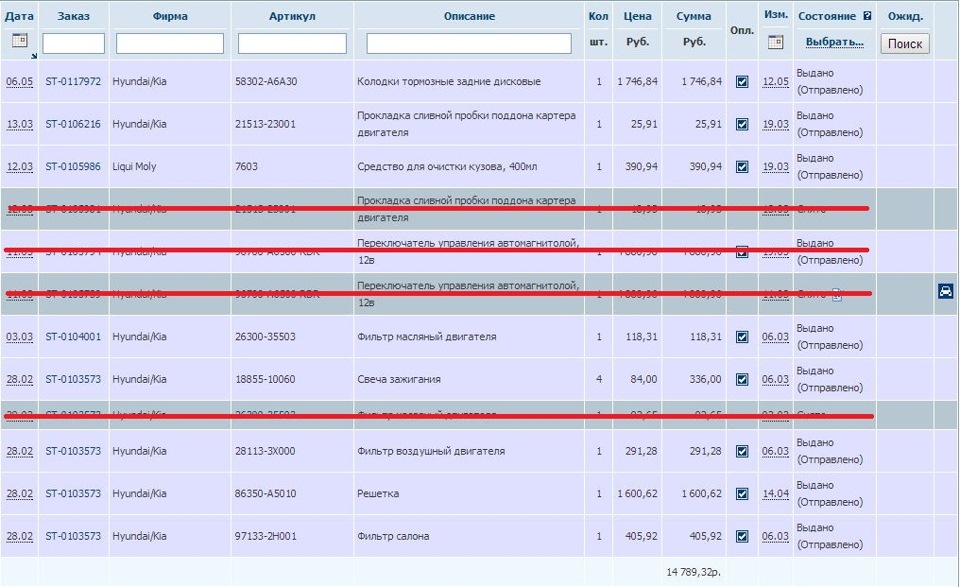Toggle paid checkbox for Решетка row
Screen dimensions: 960x587
742,494
